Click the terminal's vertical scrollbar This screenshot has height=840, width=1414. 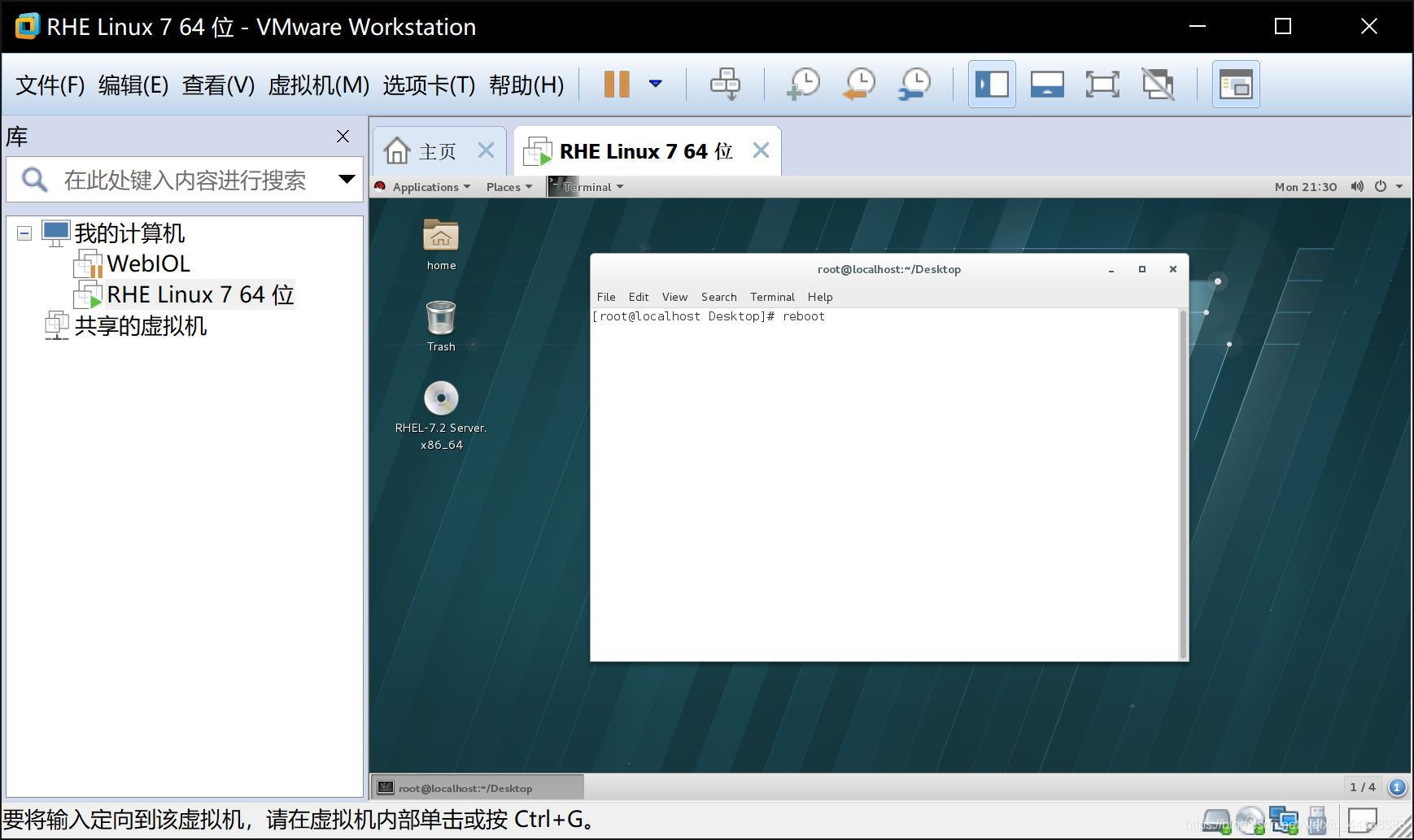(1183, 484)
